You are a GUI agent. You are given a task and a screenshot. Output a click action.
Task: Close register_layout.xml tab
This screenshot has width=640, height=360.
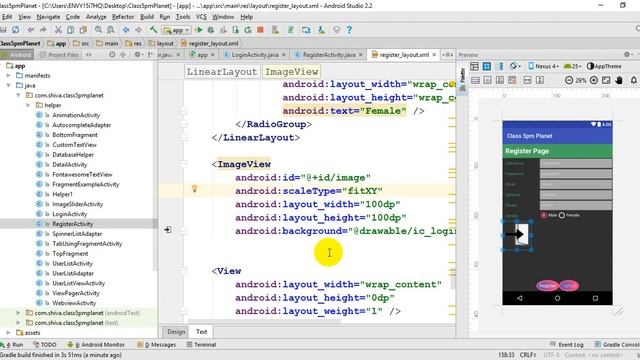tap(434, 55)
